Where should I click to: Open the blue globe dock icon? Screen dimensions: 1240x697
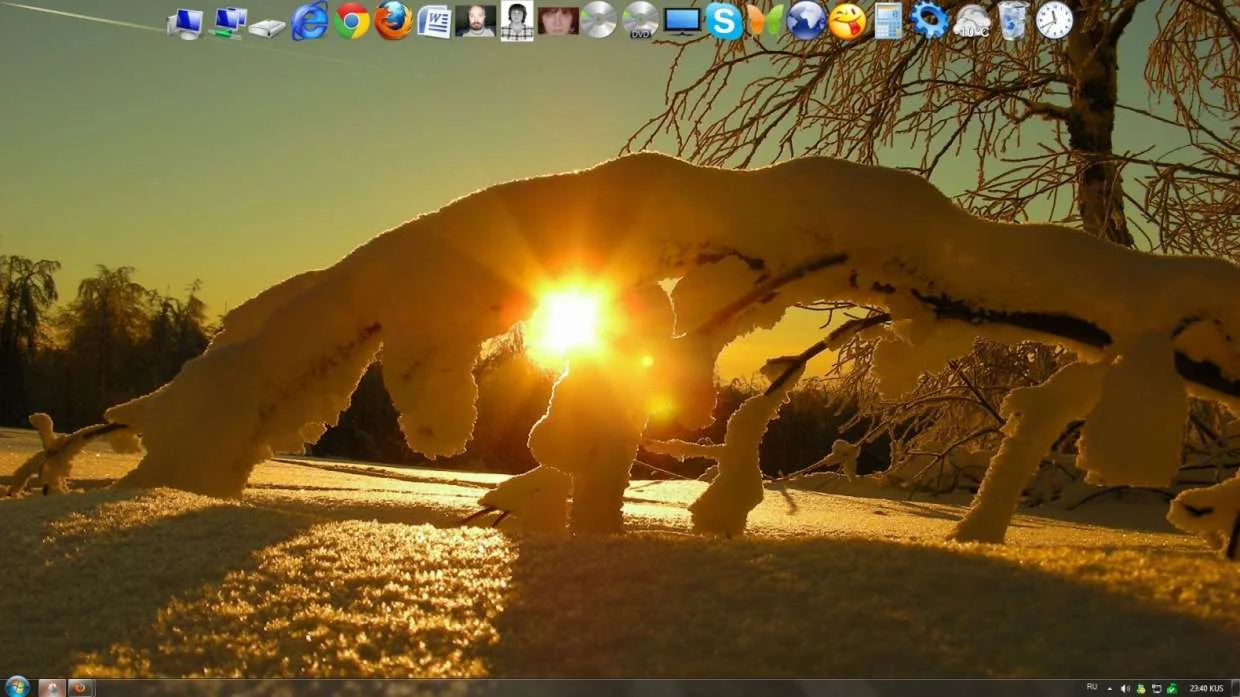[x=806, y=21]
